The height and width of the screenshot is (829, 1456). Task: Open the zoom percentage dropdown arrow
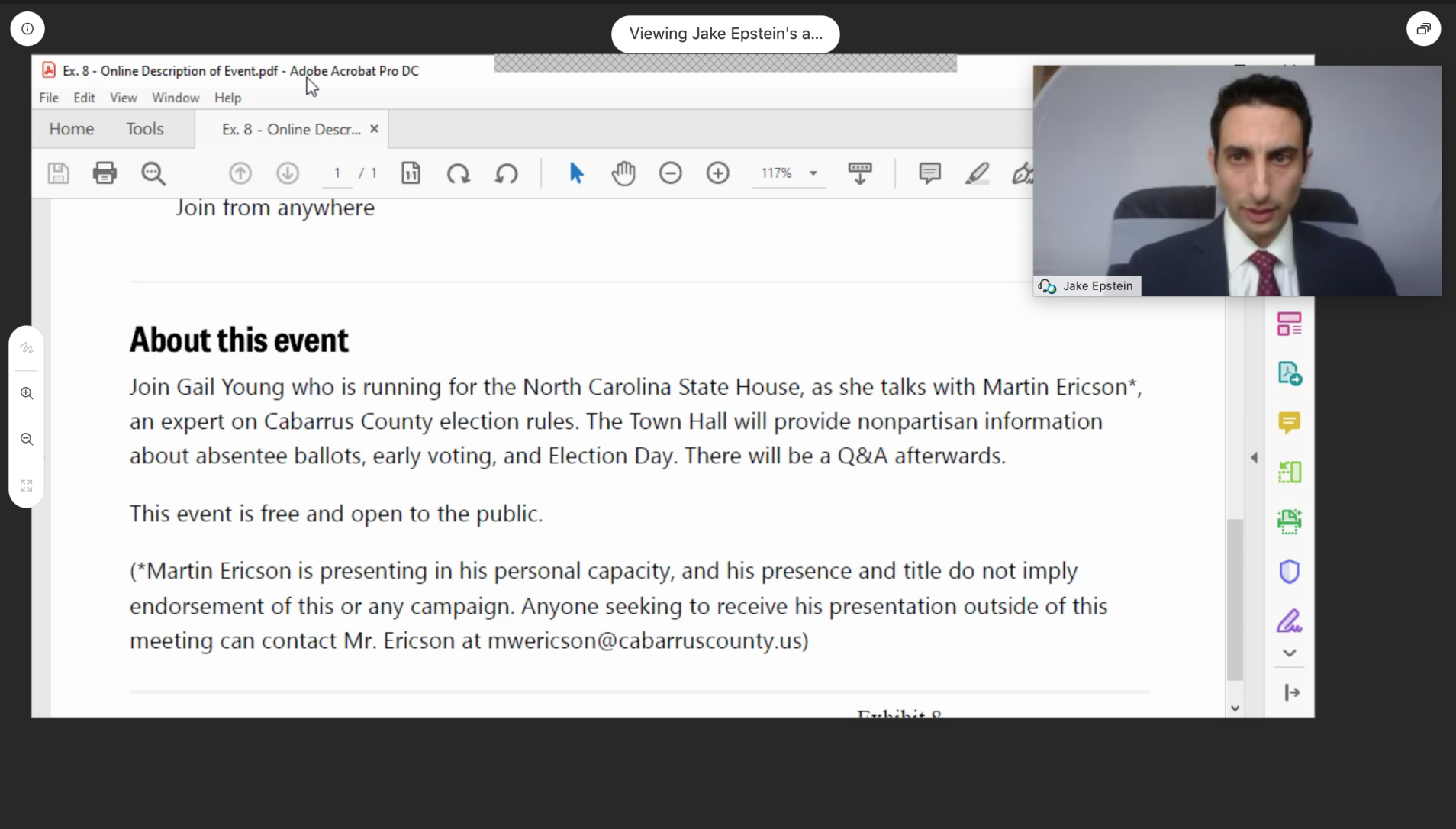(x=813, y=173)
